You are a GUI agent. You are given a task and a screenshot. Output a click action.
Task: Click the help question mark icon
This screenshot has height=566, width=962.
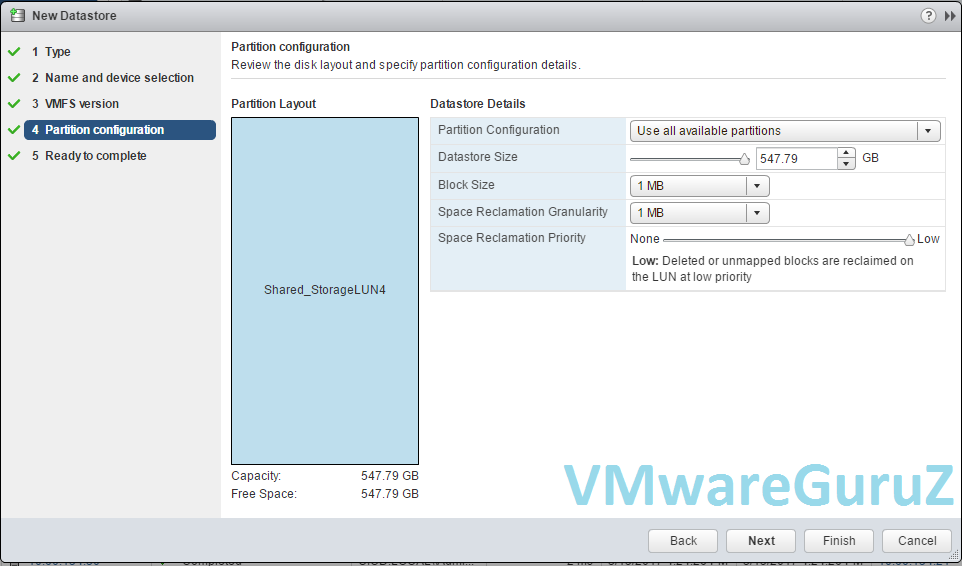(928, 15)
